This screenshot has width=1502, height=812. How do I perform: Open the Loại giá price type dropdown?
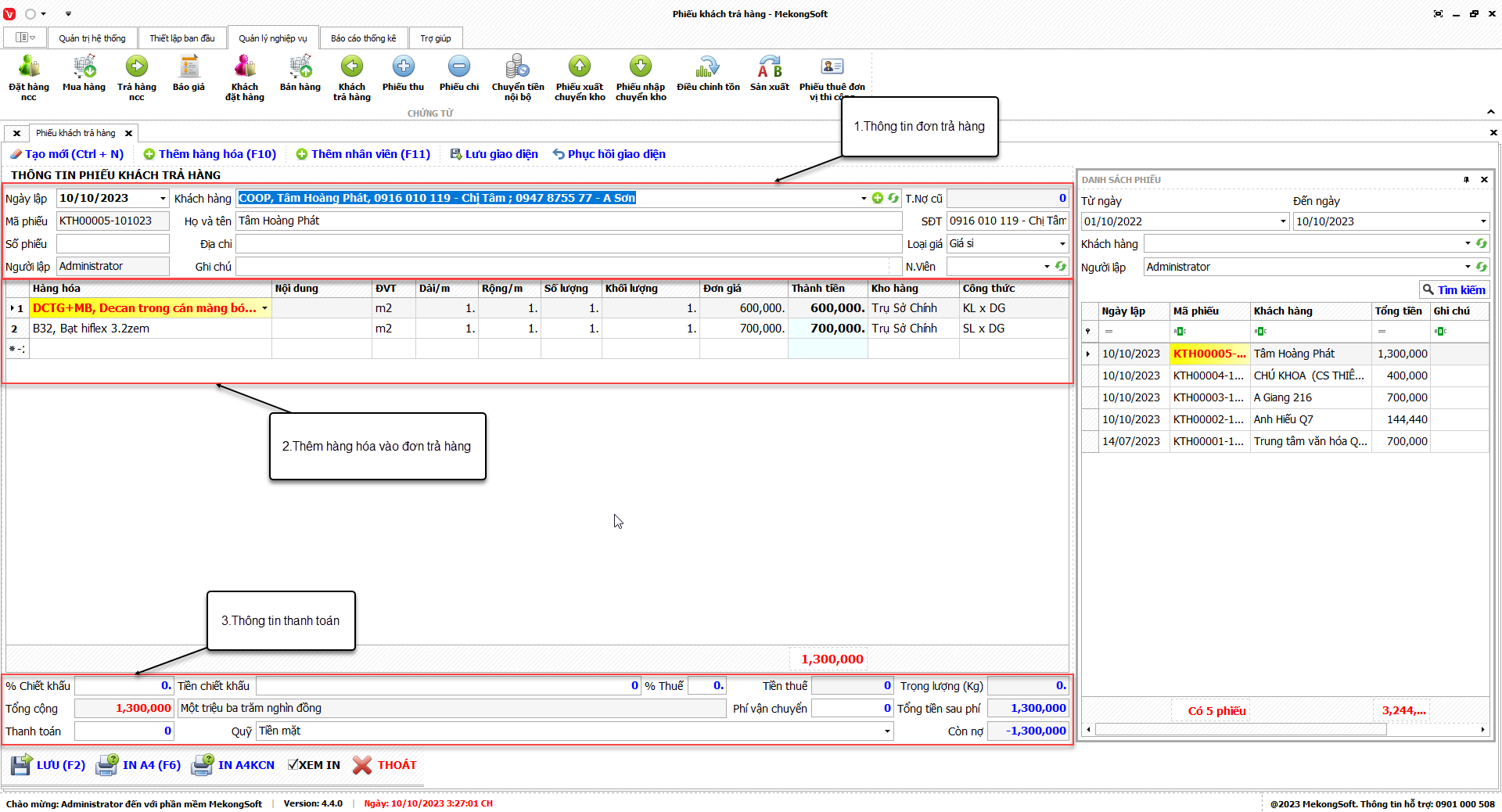point(1062,244)
